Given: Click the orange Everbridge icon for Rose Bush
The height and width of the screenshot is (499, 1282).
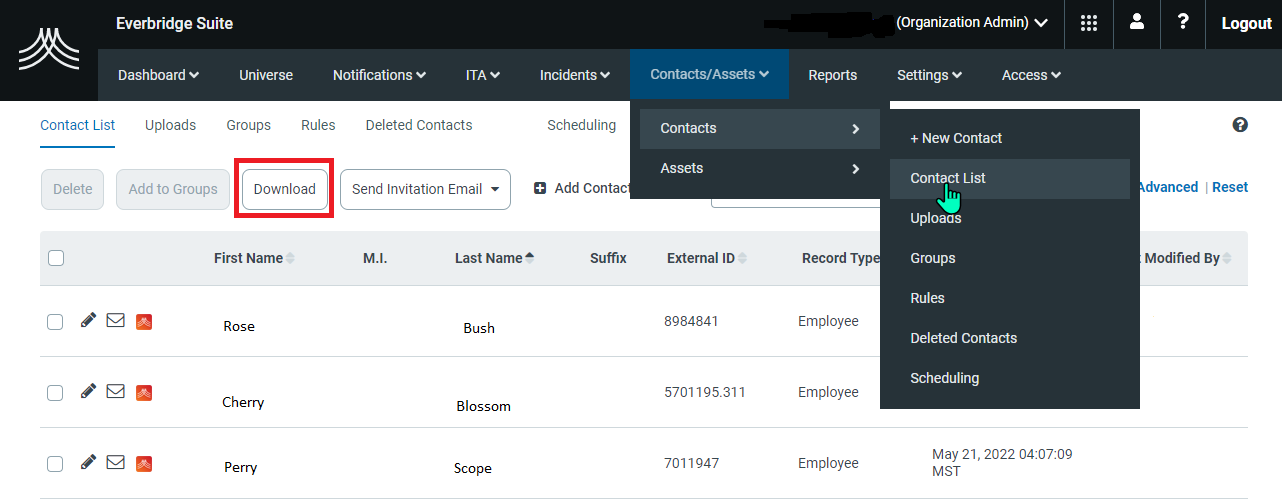Looking at the screenshot, I should pyautogui.click(x=144, y=321).
